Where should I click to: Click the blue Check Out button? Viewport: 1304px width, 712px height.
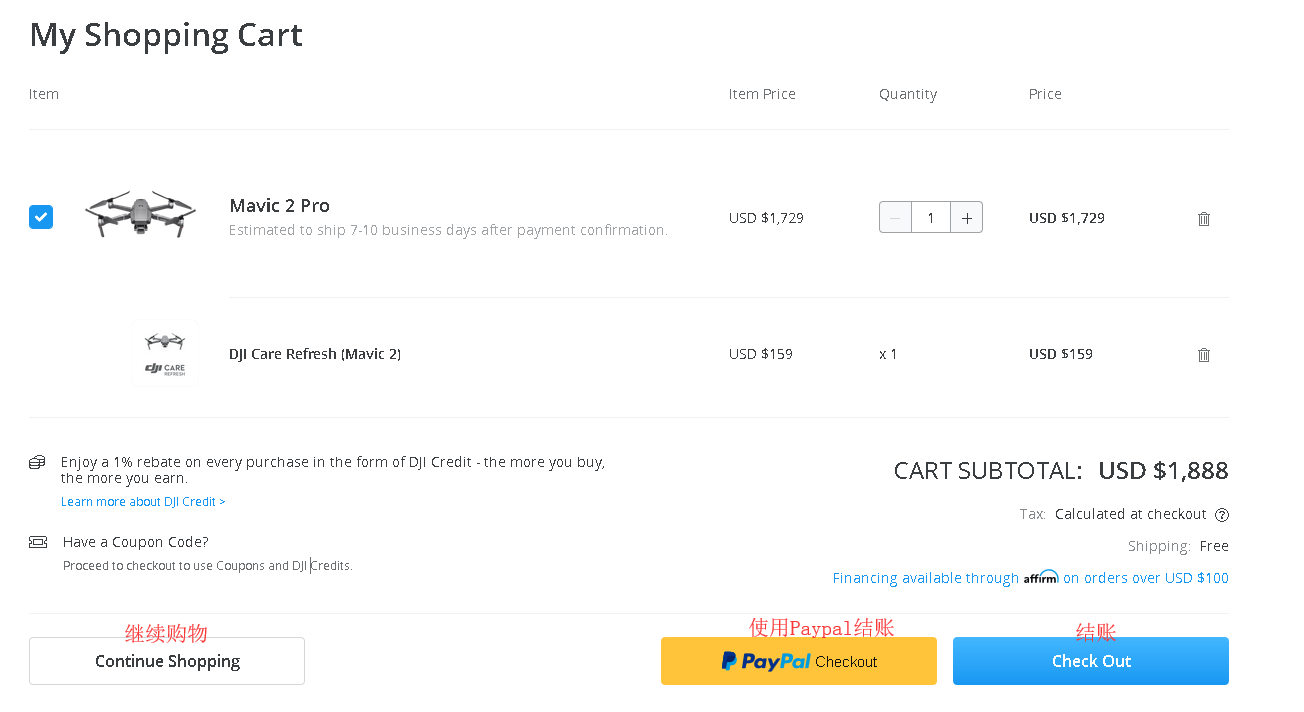point(1090,661)
